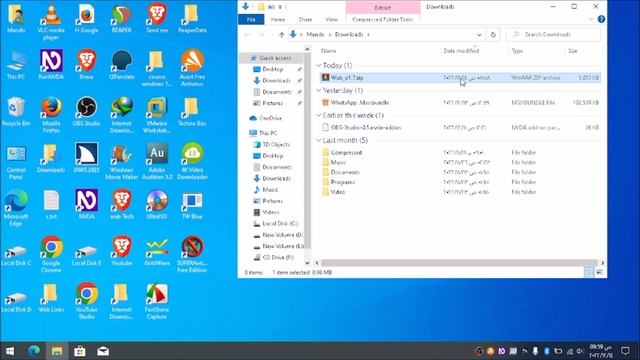Collapse the Yesterday group

(319, 90)
